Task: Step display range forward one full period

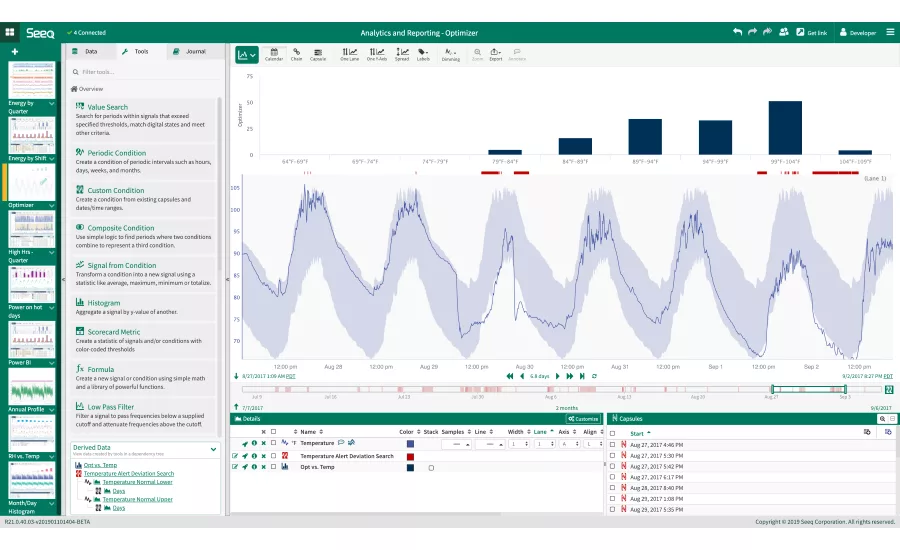Action: point(569,376)
